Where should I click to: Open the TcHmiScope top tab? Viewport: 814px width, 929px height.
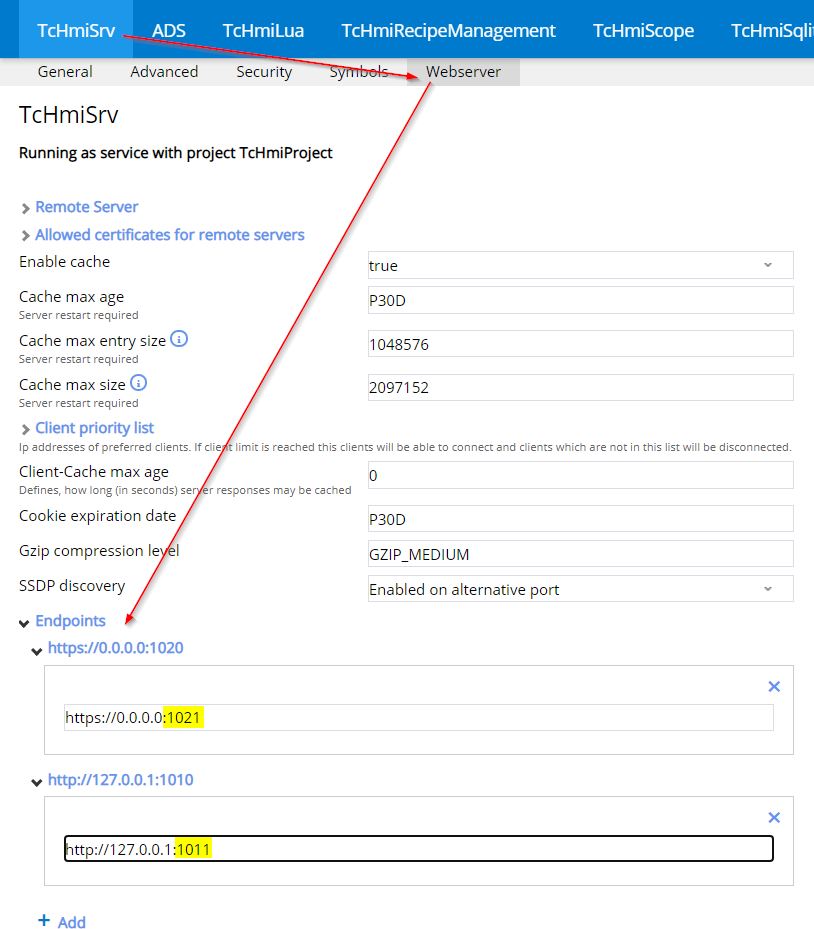click(643, 30)
